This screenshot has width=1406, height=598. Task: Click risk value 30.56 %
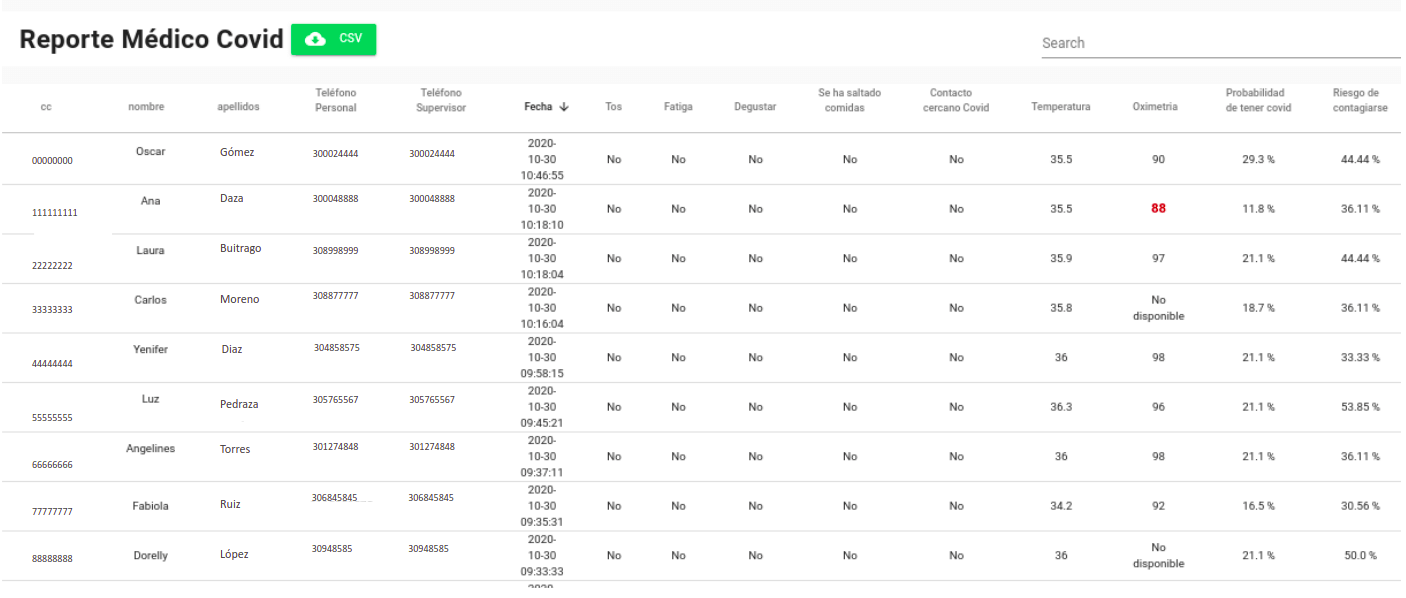[1360, 506]
